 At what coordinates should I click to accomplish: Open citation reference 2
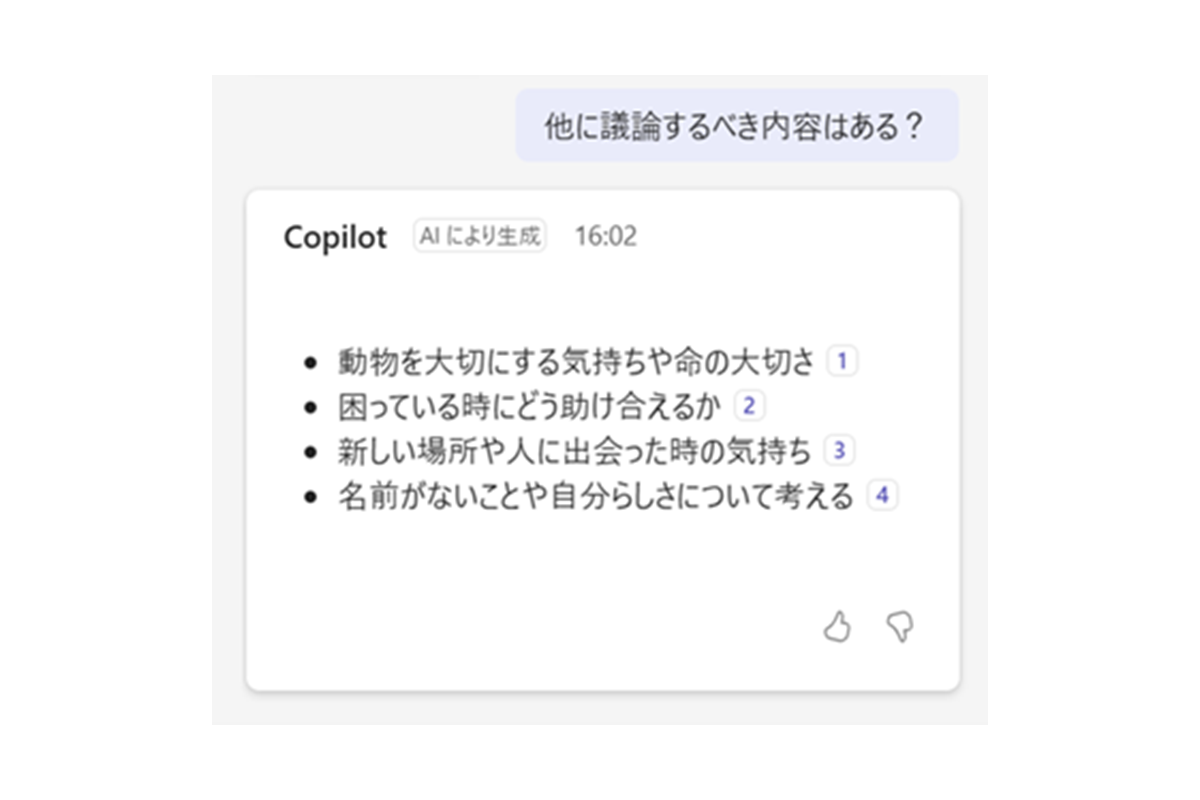749,406
